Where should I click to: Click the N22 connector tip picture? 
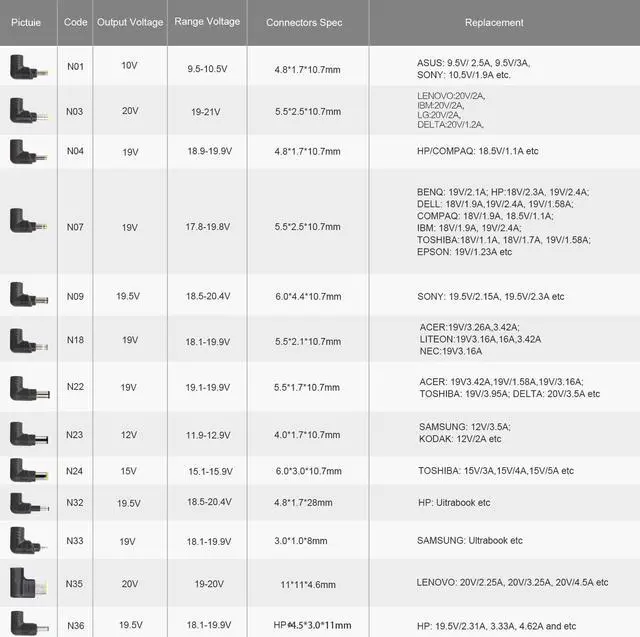(29, 388)
